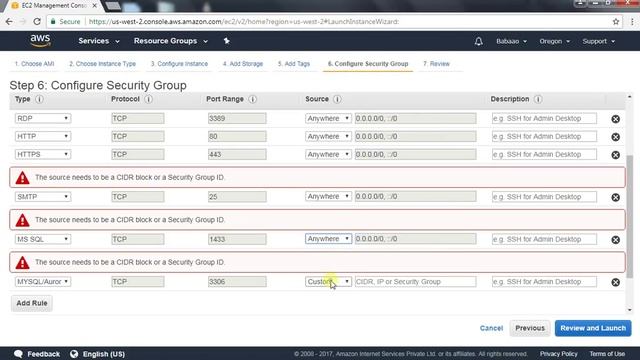Delete the HTTP rule with X icon
Viewport: 640px width, 360px height.
tap(616, 137)
